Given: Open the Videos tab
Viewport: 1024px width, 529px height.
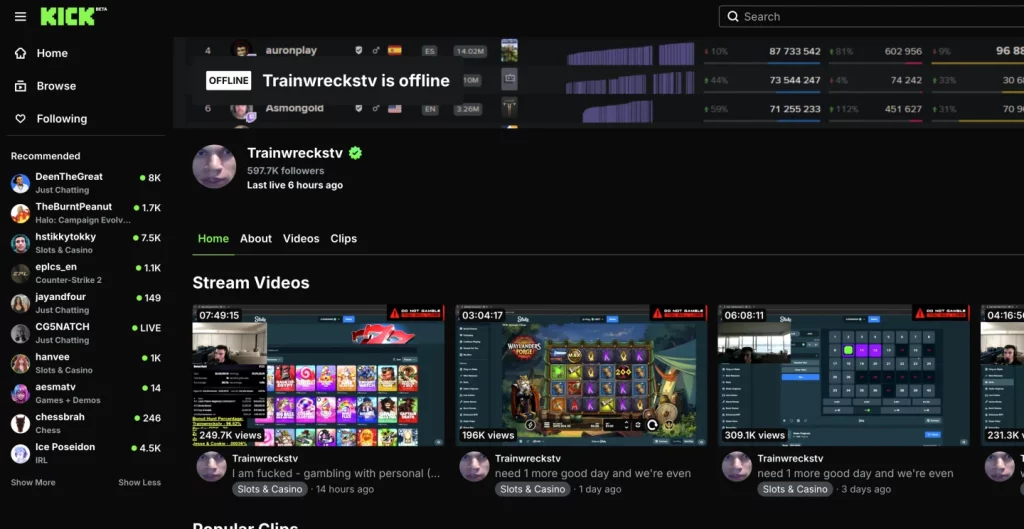Looking at the screenshot, I should (x=301, y=238).
